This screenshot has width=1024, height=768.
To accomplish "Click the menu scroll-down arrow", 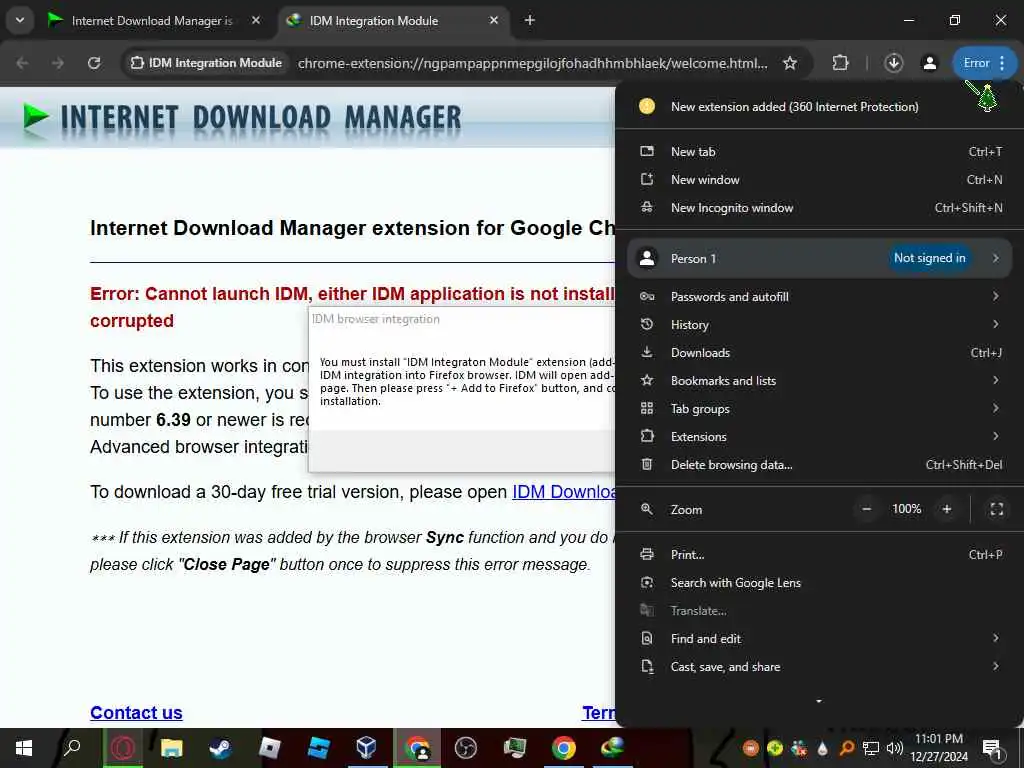I will (819, 701).
